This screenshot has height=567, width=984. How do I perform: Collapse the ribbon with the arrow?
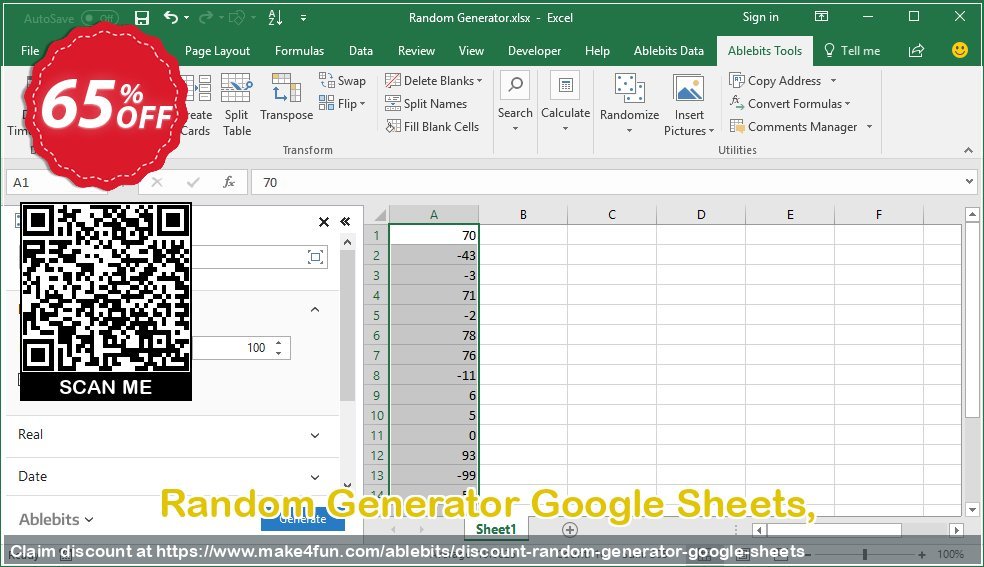tap(968, 150)
